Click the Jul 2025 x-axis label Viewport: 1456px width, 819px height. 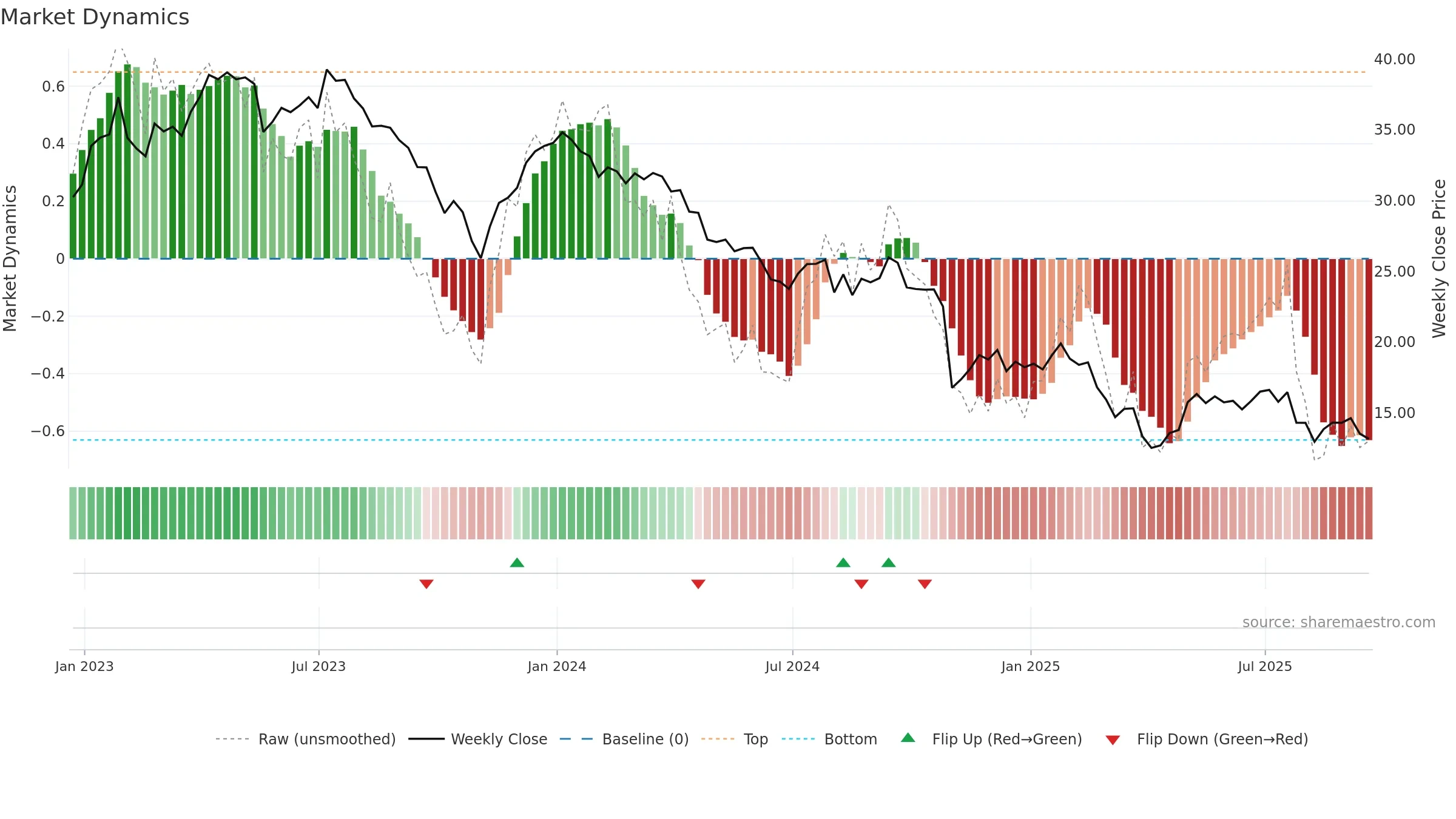point(1265,666)
